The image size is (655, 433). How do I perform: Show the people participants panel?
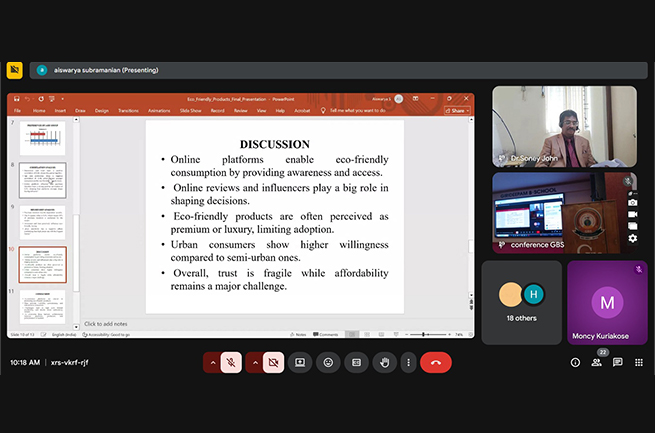(x=597, y=362)
